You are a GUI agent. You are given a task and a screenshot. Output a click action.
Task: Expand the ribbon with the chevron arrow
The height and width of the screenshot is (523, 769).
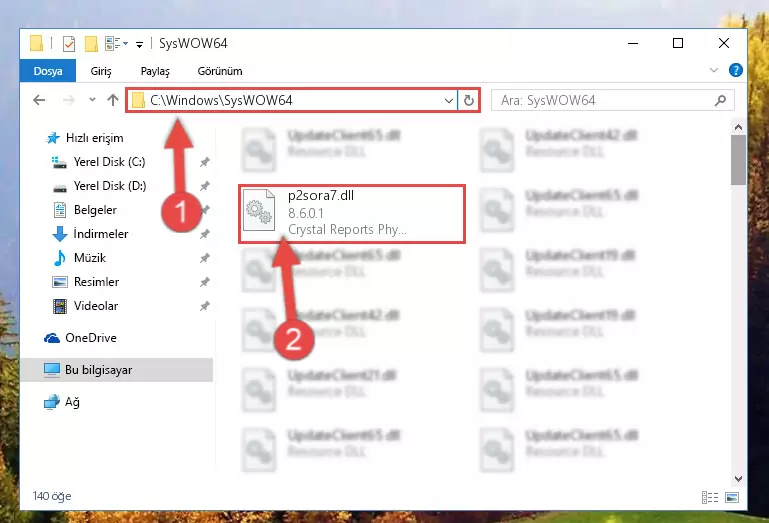click(714, 71)
